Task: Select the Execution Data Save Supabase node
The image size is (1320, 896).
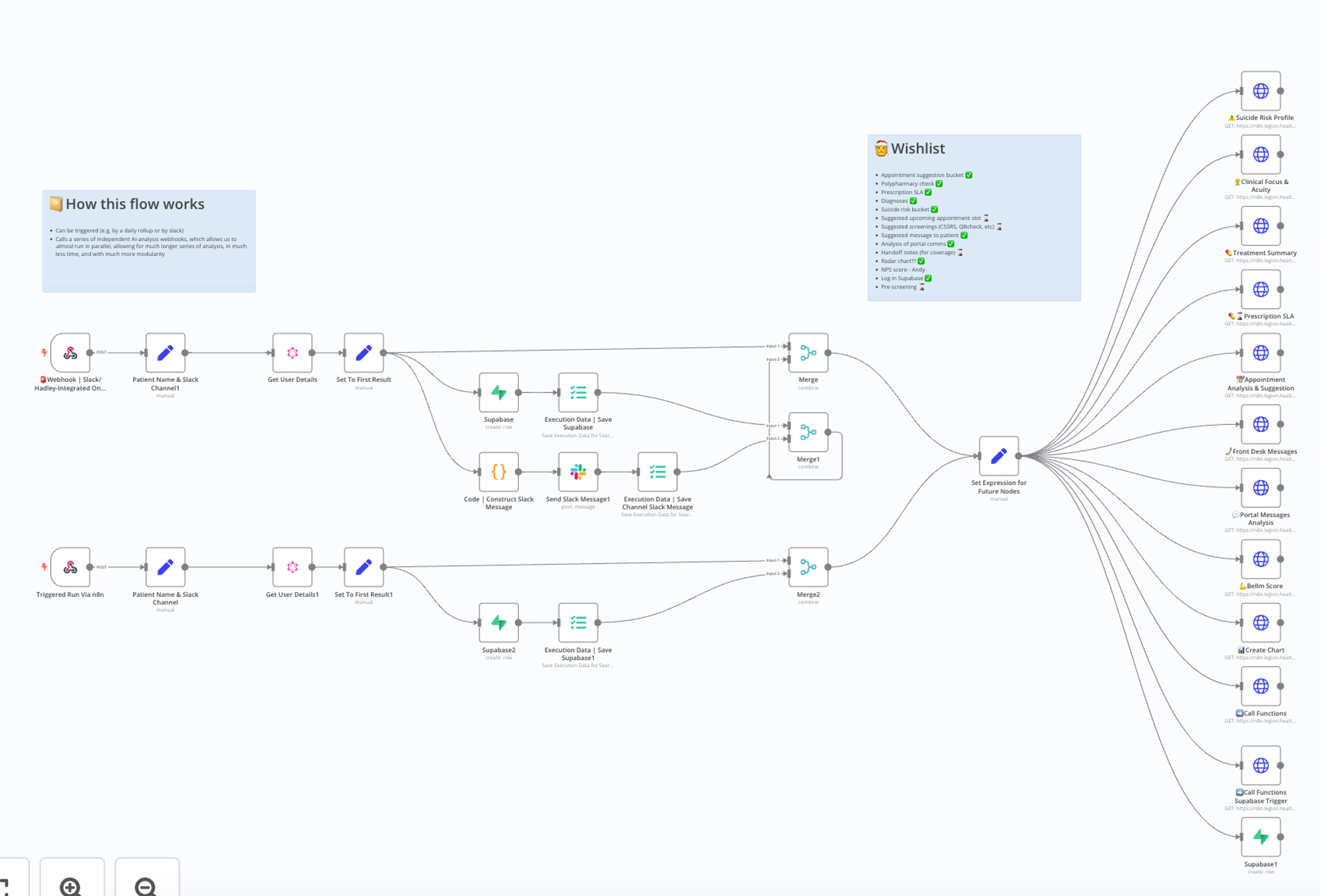Action: (577, 393)
